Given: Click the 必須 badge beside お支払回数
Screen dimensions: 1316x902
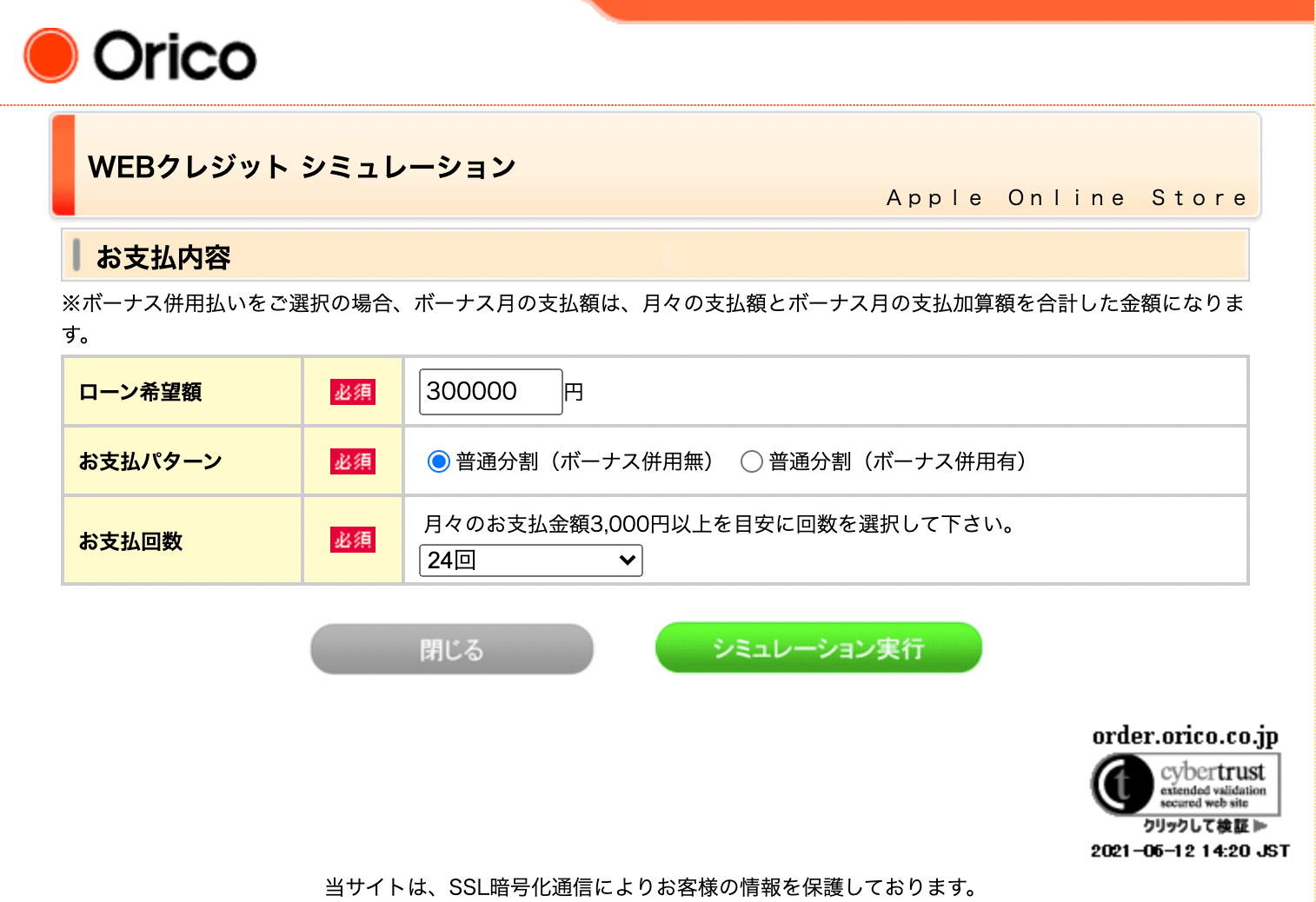Looking at the screenshot, I should [352, 540].
